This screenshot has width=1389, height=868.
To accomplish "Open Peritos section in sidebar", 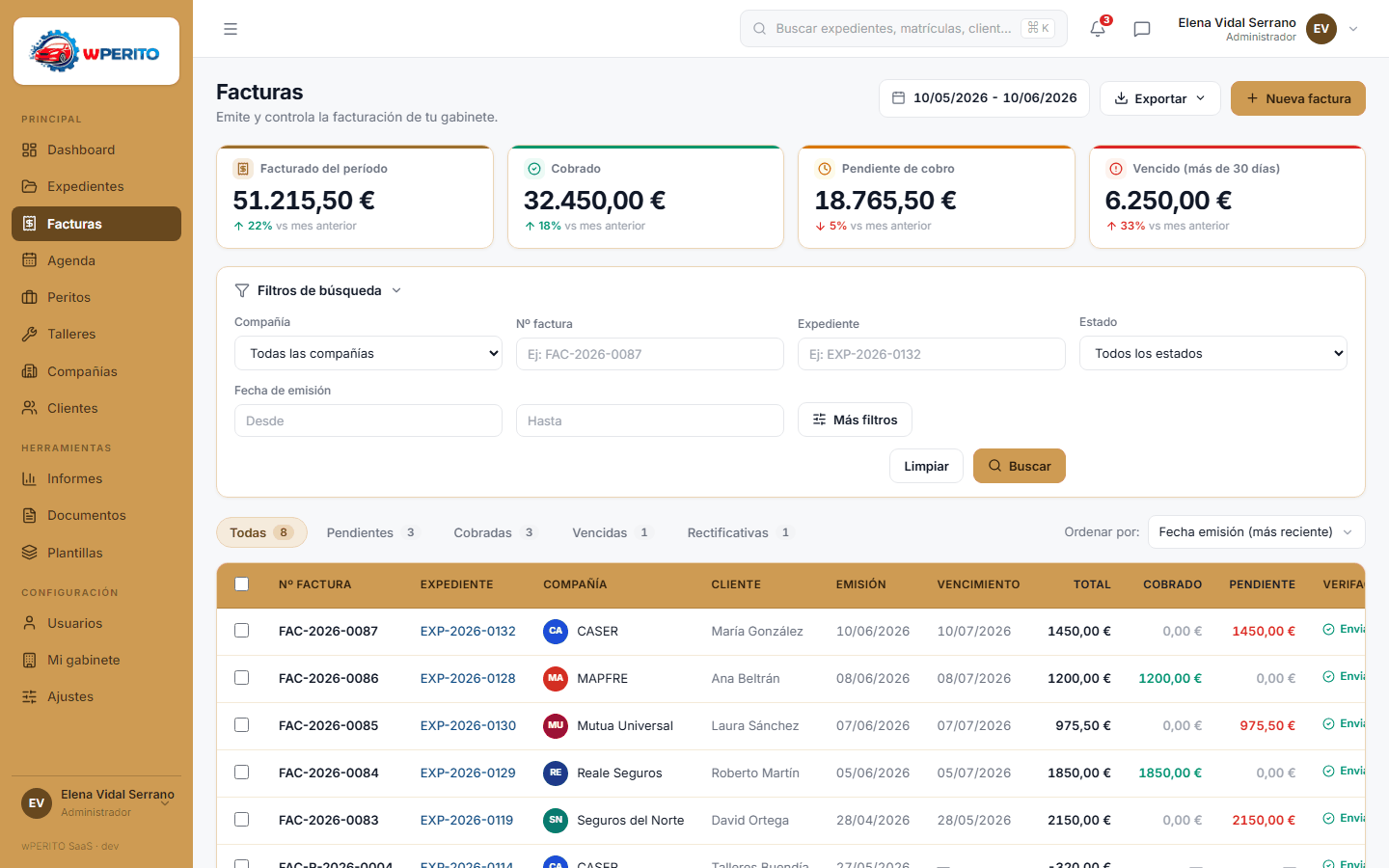I will click(96, 297).
